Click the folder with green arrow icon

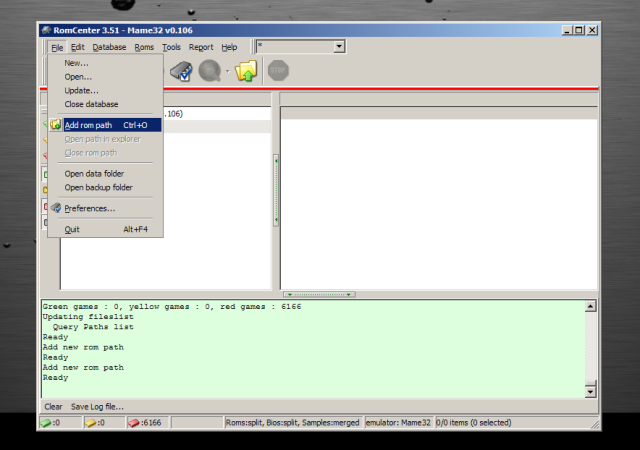coord(246,71)
